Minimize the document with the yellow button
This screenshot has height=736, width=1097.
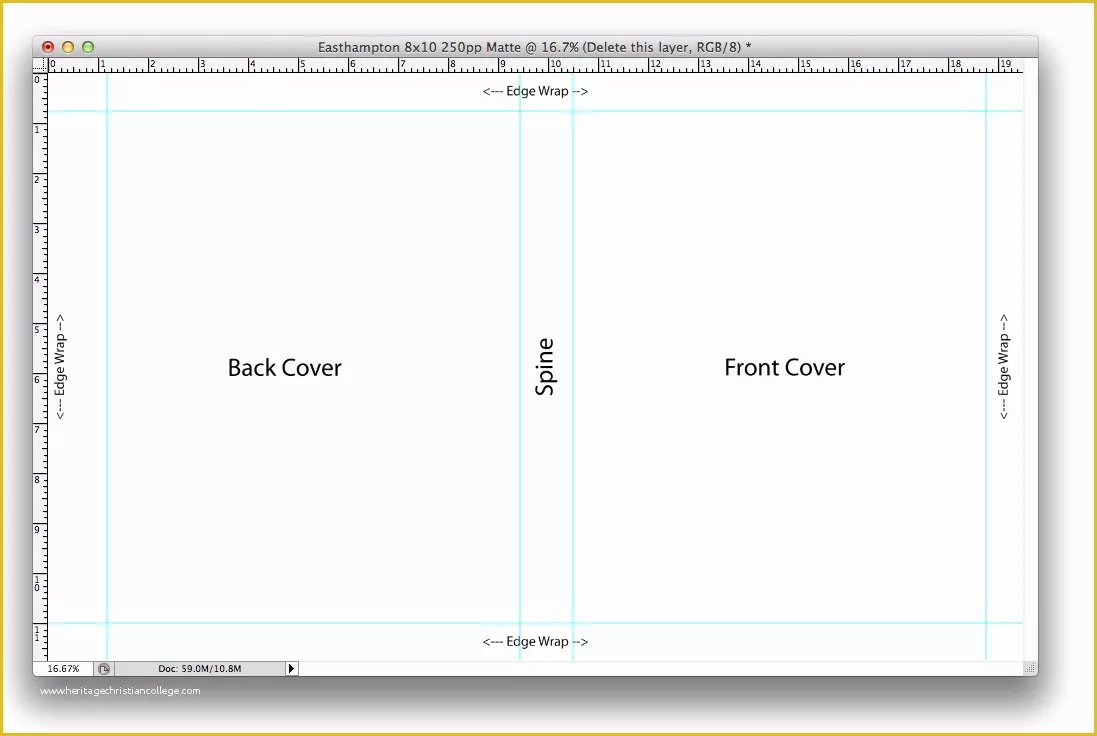coord(68,47)
